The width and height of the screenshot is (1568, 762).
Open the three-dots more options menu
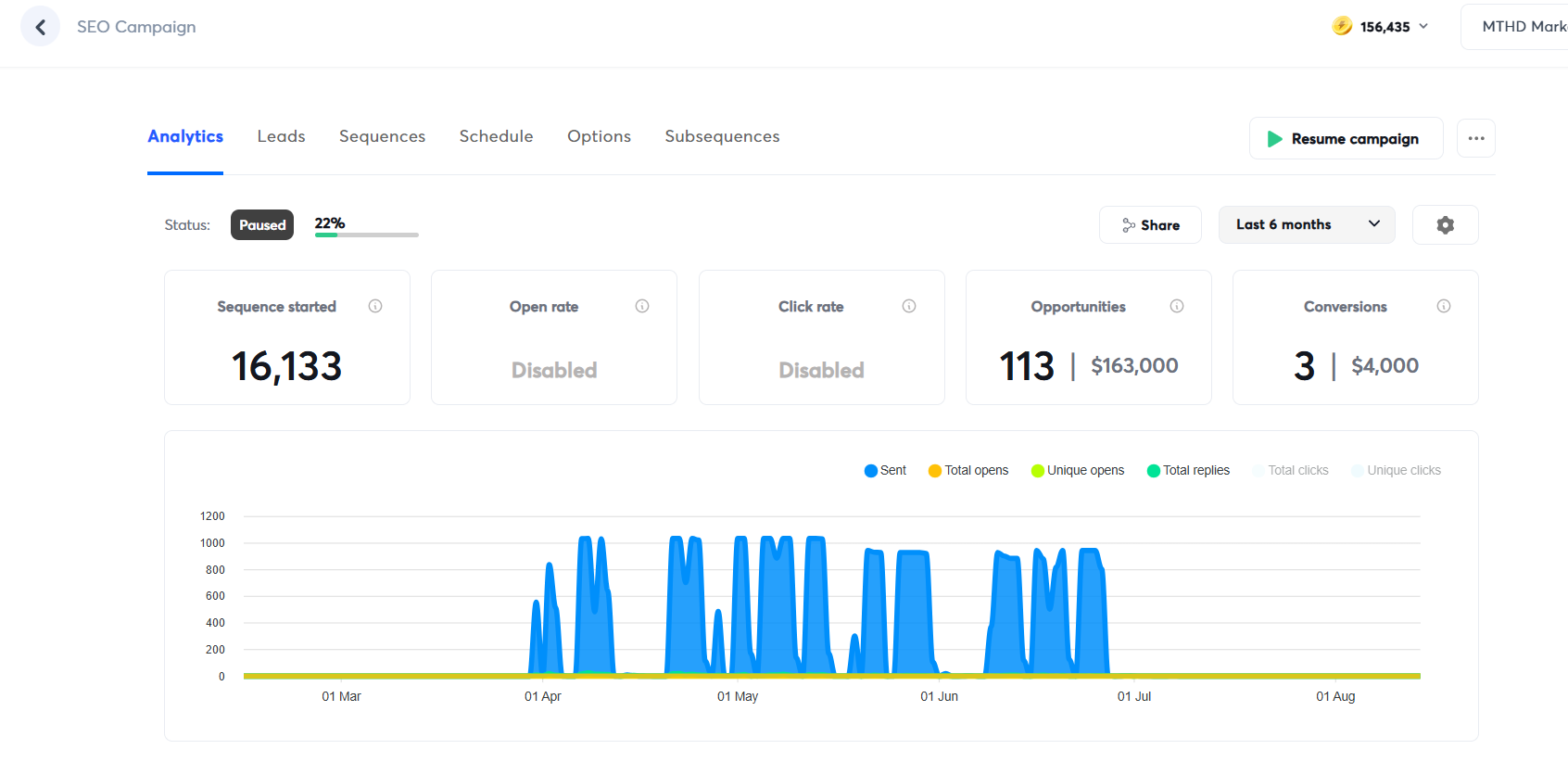coord(1475,138)
